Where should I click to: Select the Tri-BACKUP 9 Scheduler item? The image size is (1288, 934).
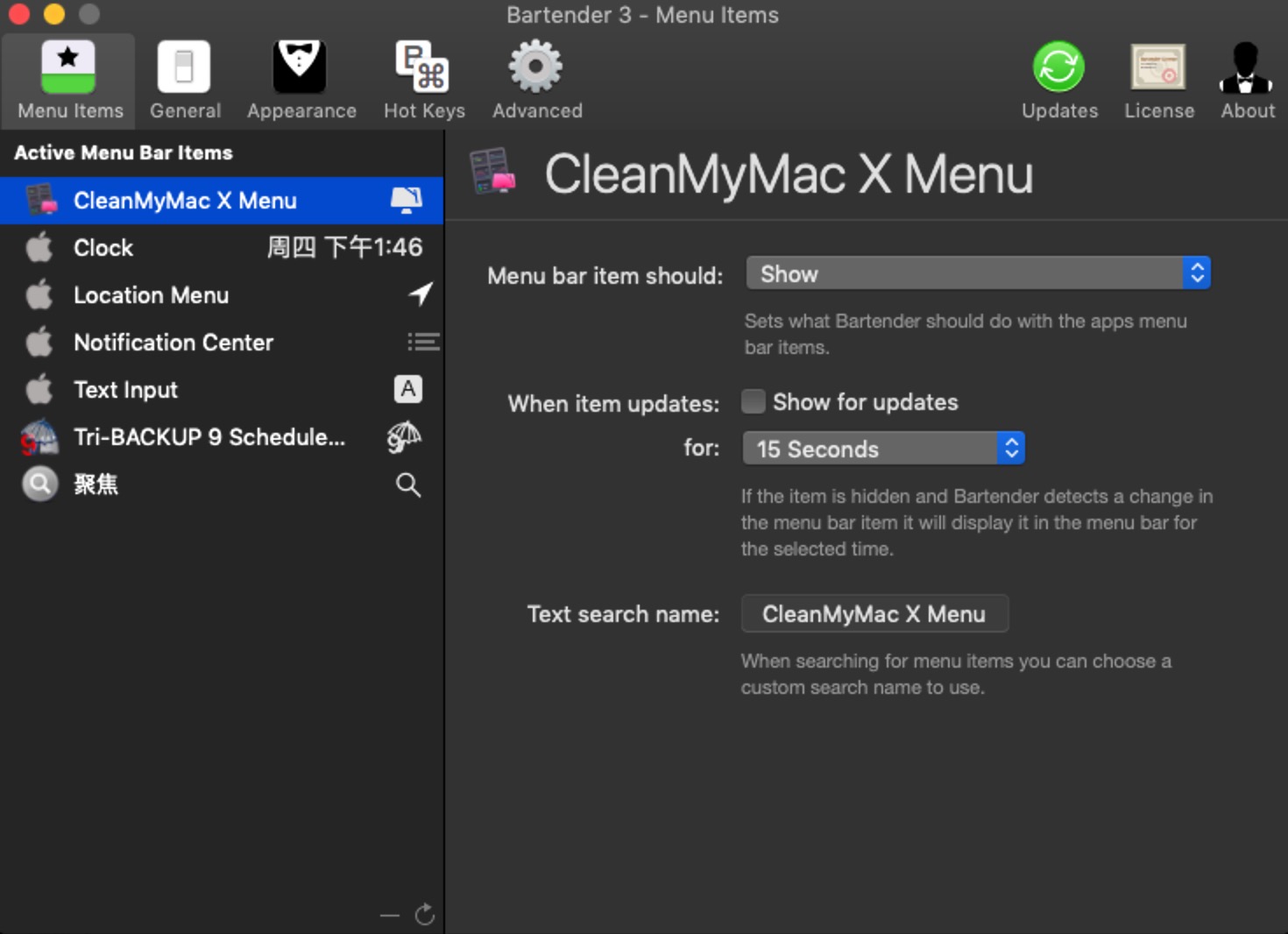tap(222, 437)
